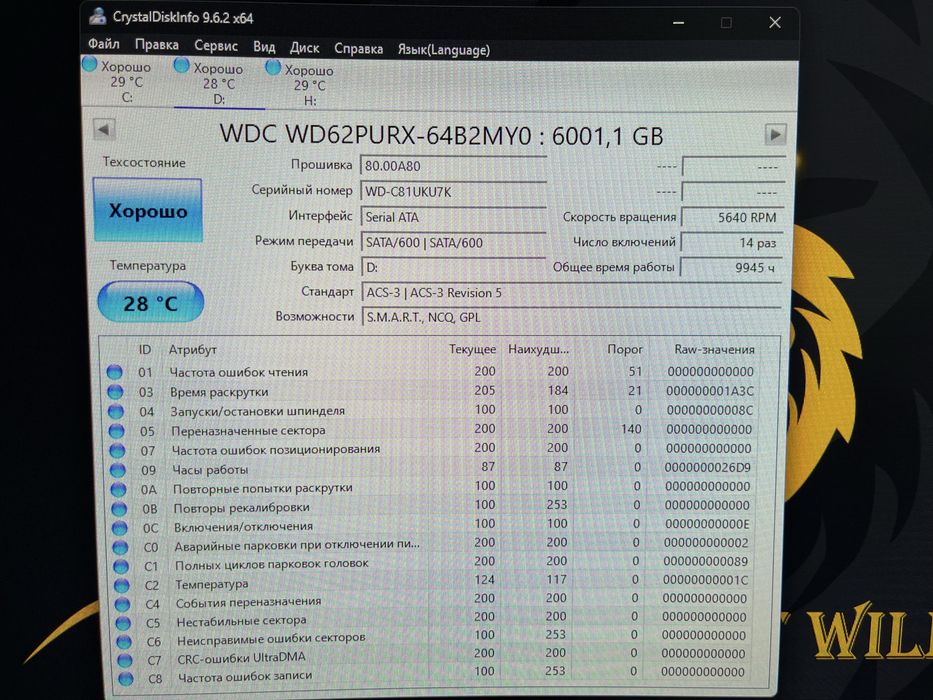This screenshot has height=700, width=933.
Task: Open the Справка menu
Action: coord(358,49)
